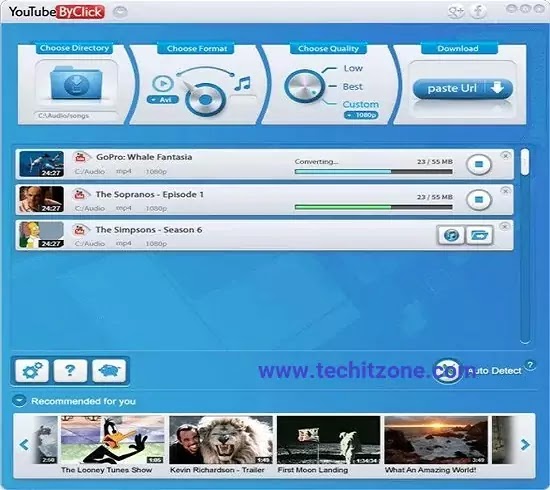Click the round icon beside YouTube ByClick logo

pos(120,12)
